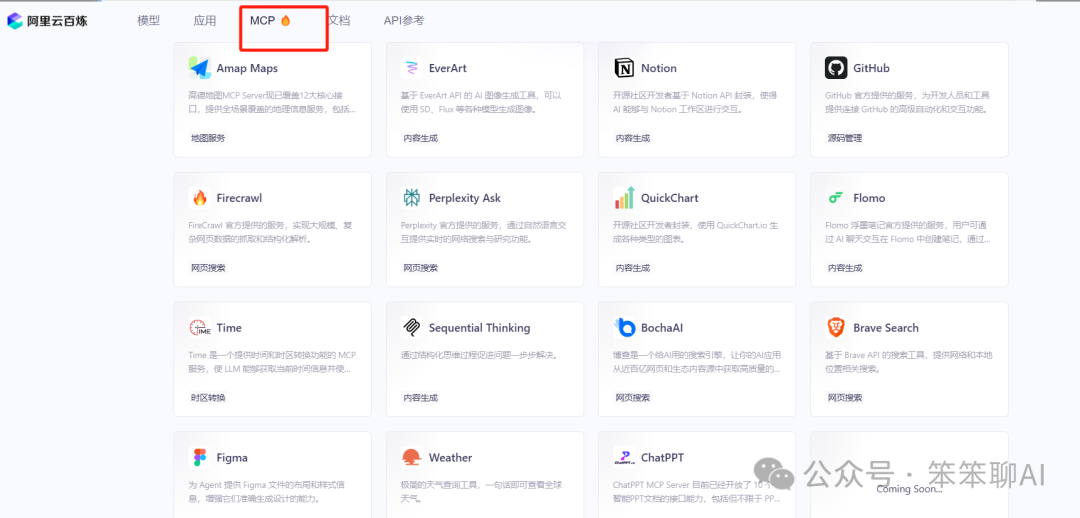This screenshot has height=518, width=1080.
Task: Select the MCP tab in navigation
Action: pyautogui.click(x=262, y=21)
